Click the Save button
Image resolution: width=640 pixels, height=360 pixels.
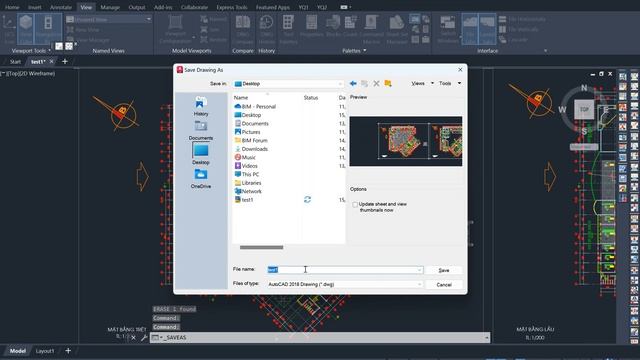click(x=444, y=270)
